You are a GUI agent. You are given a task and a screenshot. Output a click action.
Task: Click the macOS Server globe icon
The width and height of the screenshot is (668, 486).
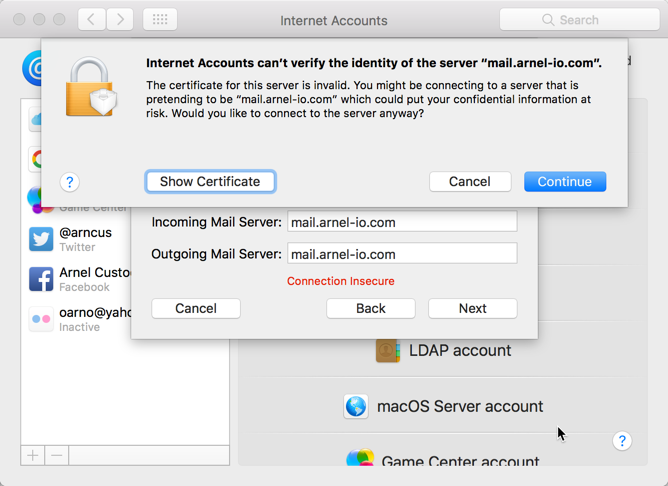coord(356,406)
